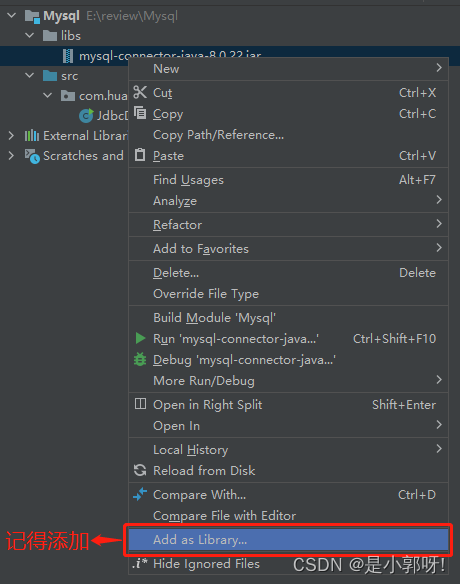Click the Paste clipboard icon
The height and width of the screenshot is (584, 460).
pos(140,155)
